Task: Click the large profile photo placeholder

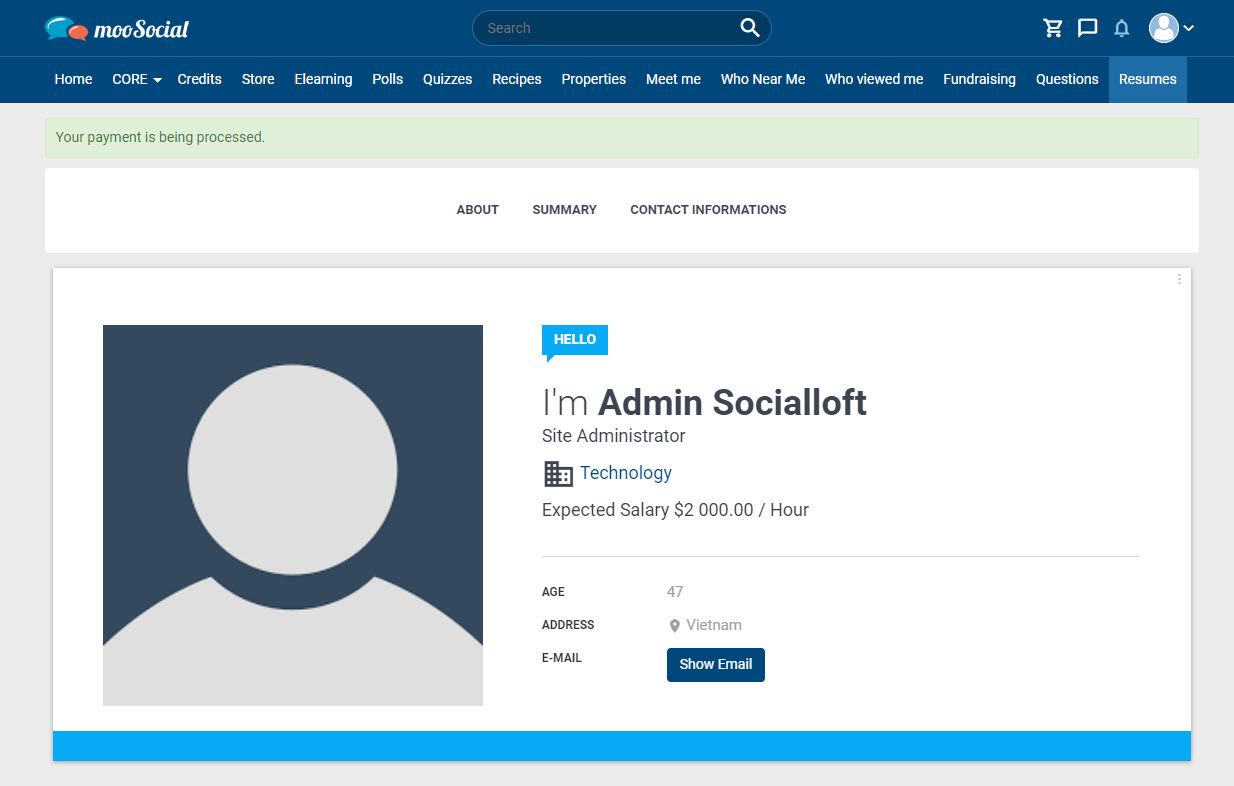Action: pyautogui.click(x=293, y=515)
